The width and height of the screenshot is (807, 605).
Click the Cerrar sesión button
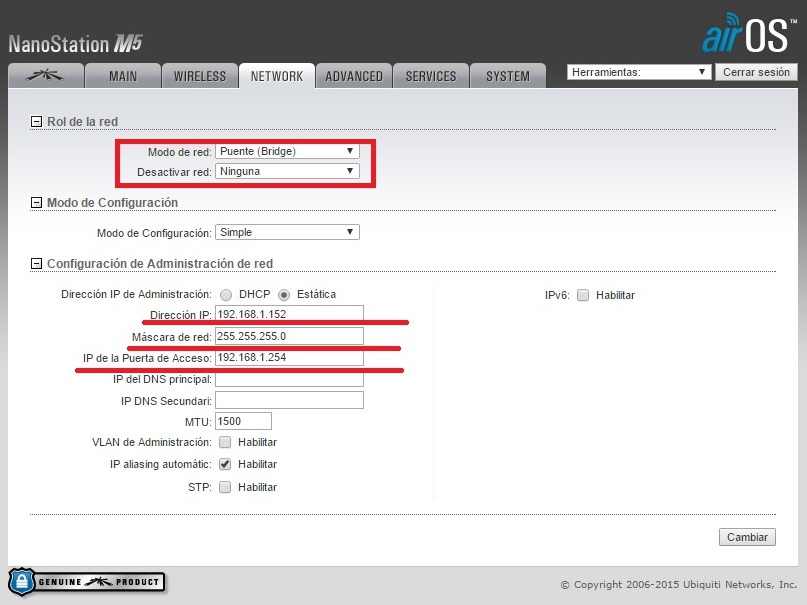tap(756, 72)
